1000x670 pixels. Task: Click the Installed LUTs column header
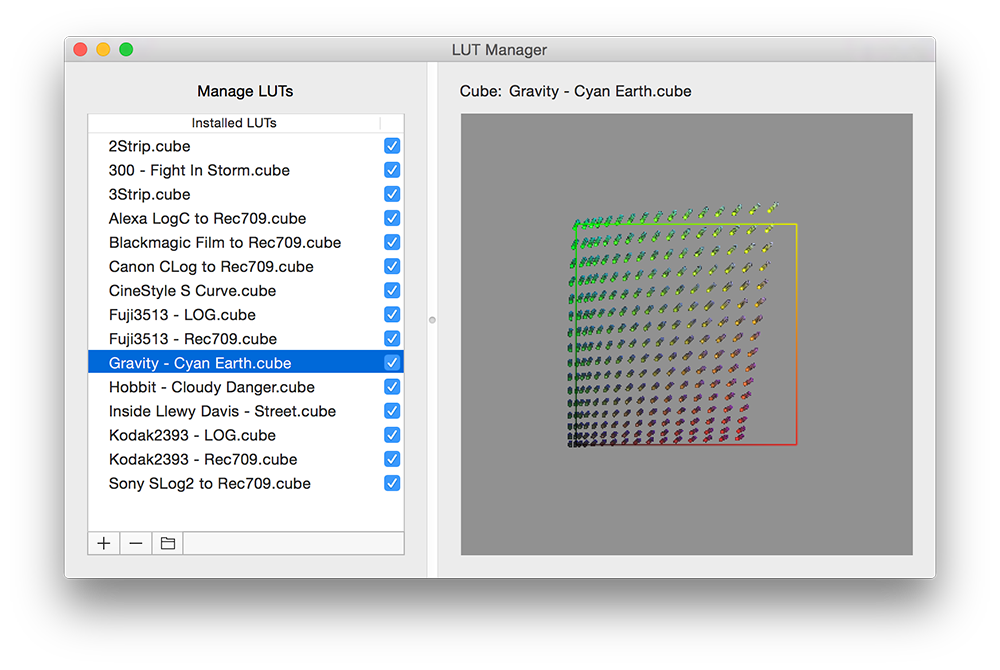[234, 123]
